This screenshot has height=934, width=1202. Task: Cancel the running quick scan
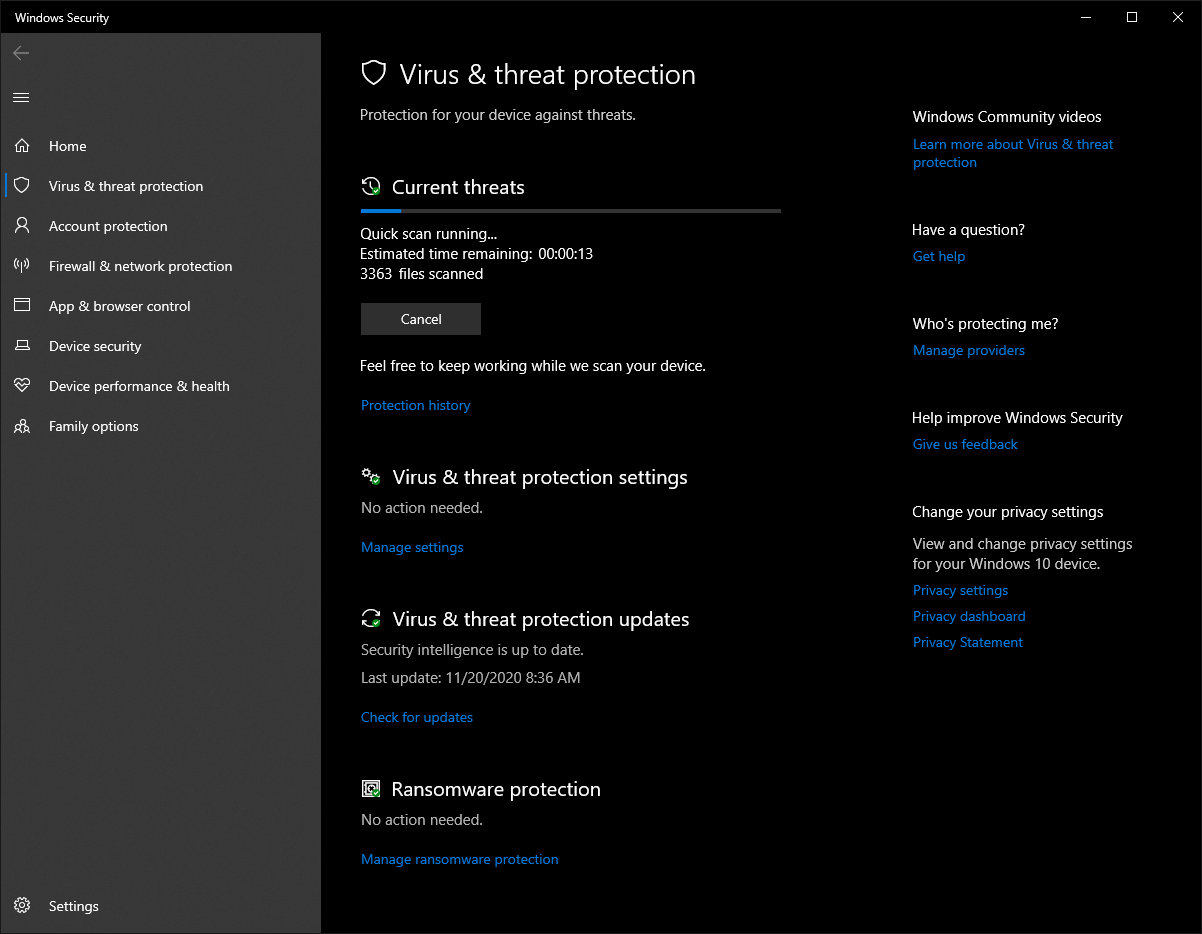coord(421,319)
